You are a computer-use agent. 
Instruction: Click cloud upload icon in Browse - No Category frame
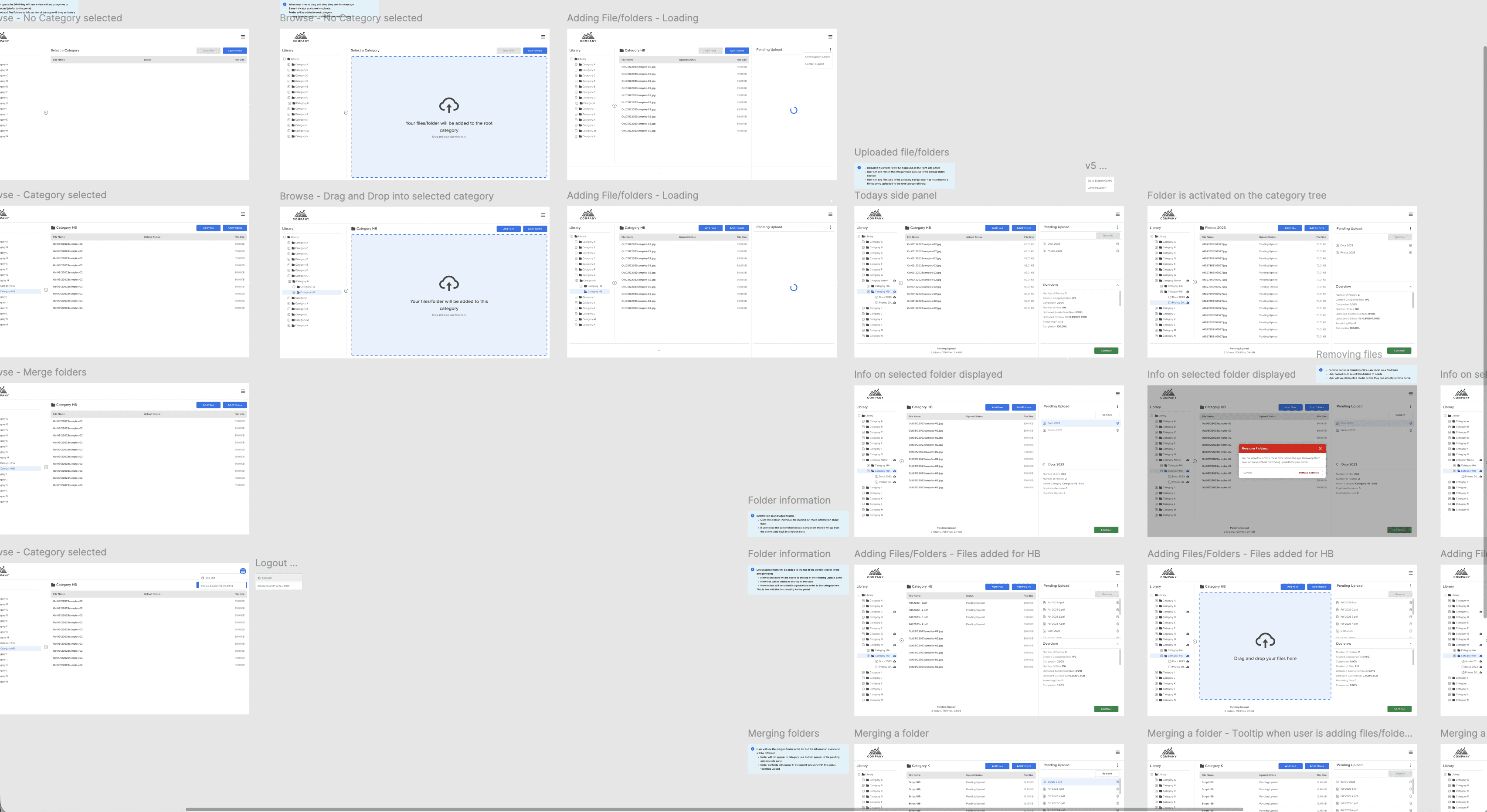(448, 105)
